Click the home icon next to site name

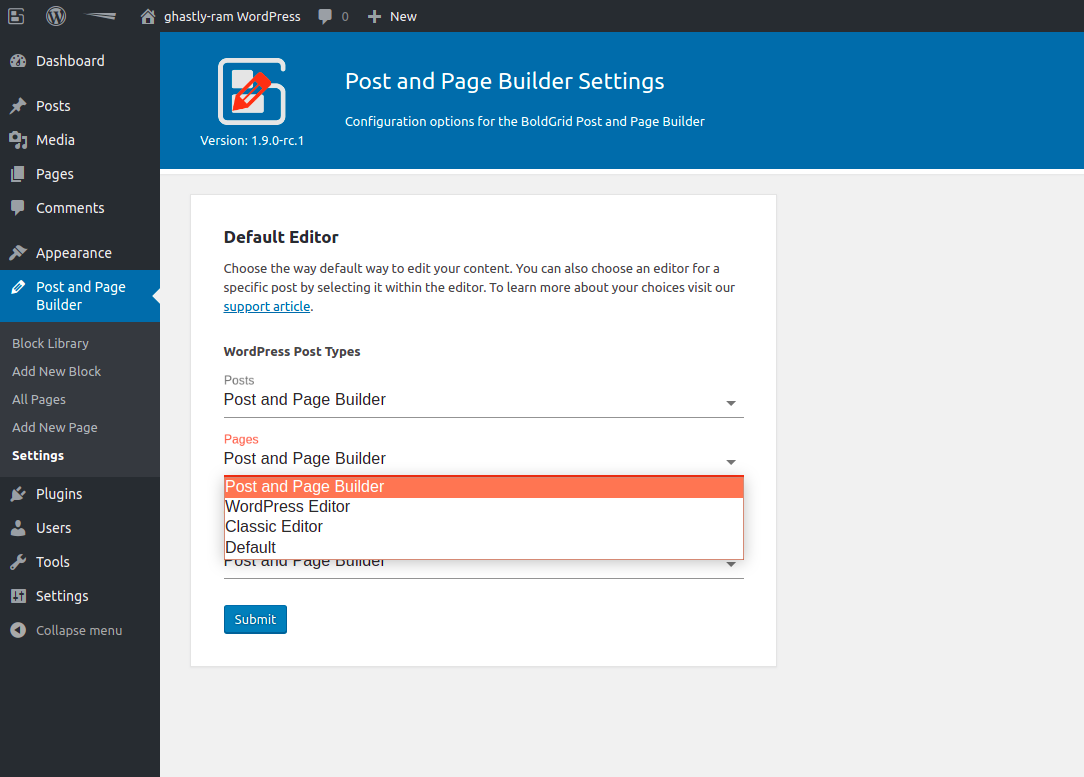coord(147,17)
